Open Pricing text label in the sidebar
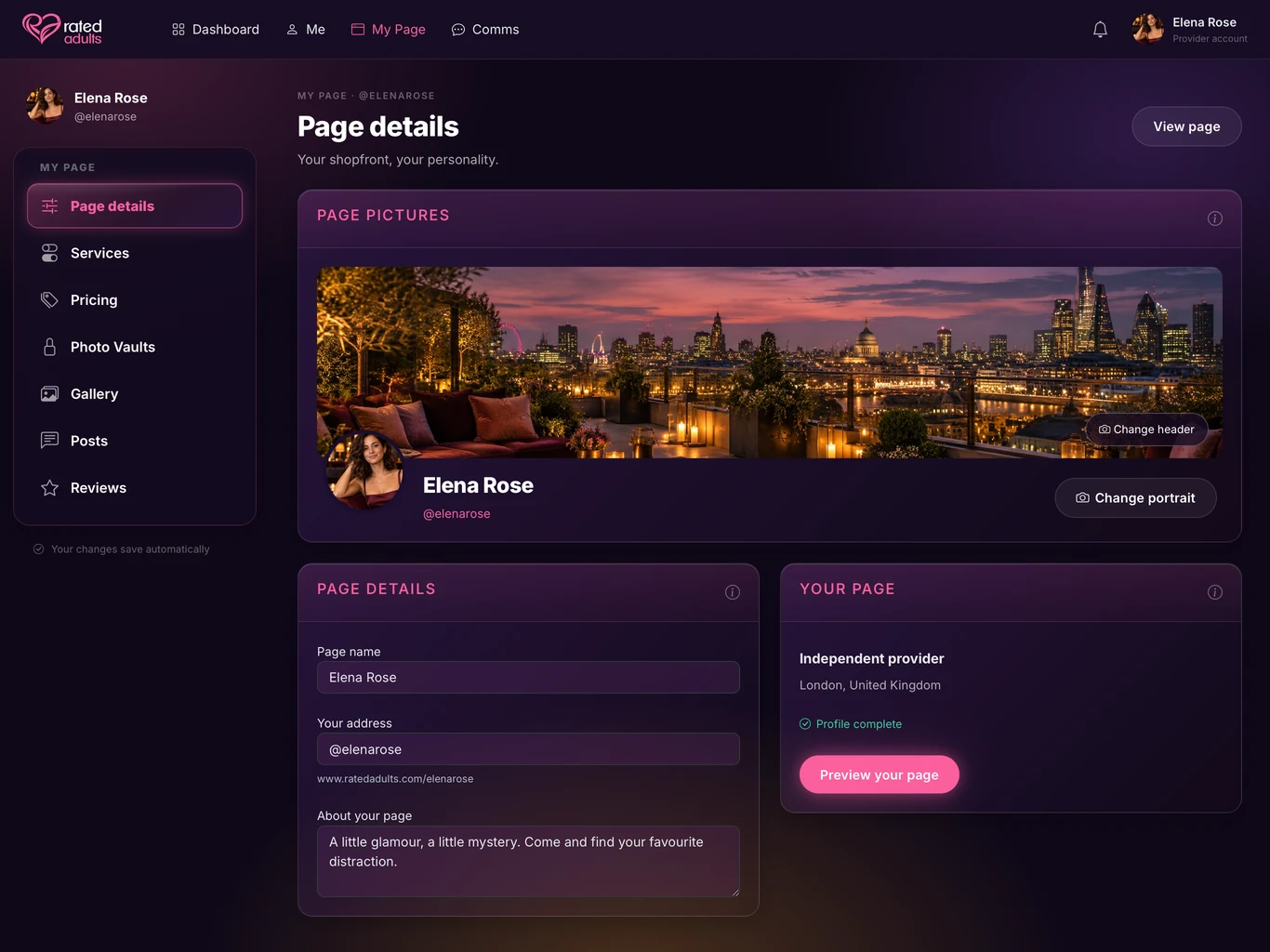 (94, 300)
